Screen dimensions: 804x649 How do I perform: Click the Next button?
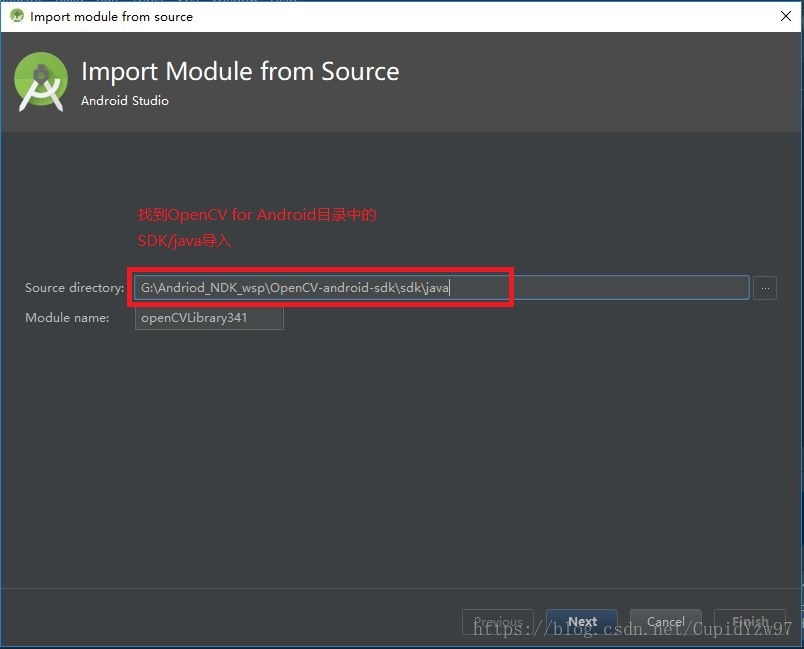[x=582, y=622]
